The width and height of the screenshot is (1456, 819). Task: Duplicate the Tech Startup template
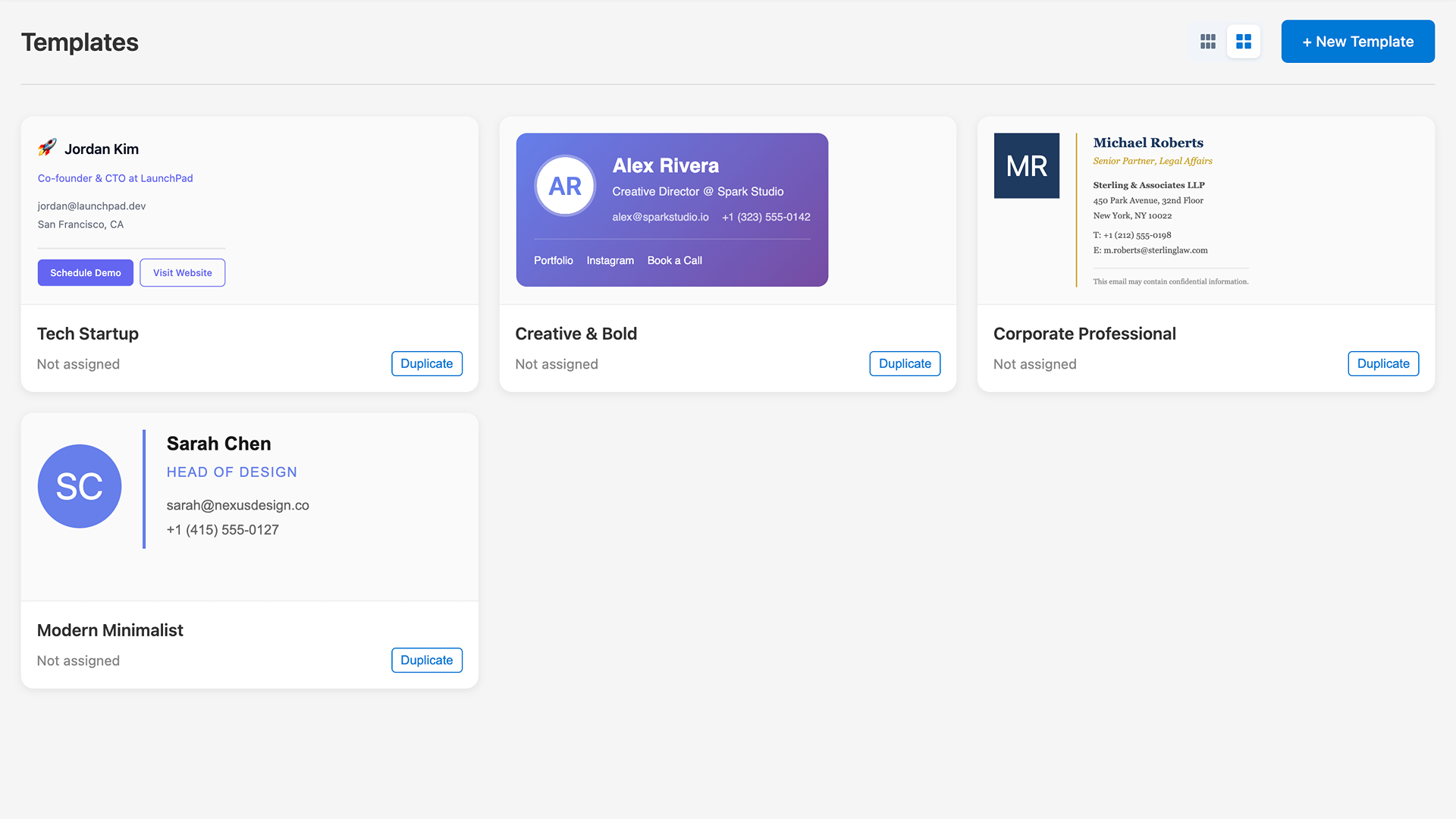426,364
